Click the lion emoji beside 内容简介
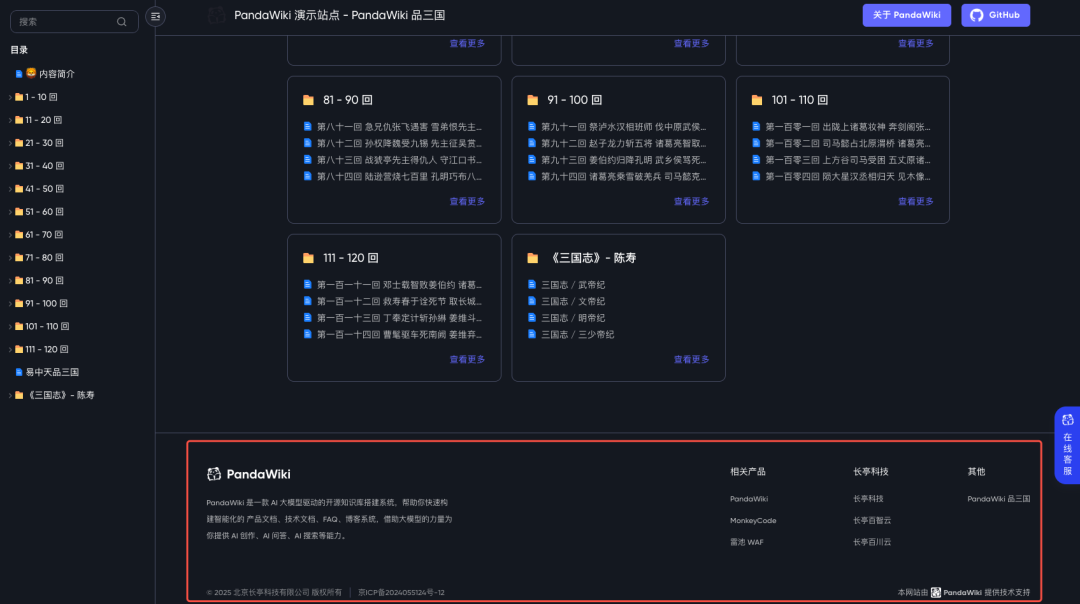 pyautogui.click(x=30, y=73)
